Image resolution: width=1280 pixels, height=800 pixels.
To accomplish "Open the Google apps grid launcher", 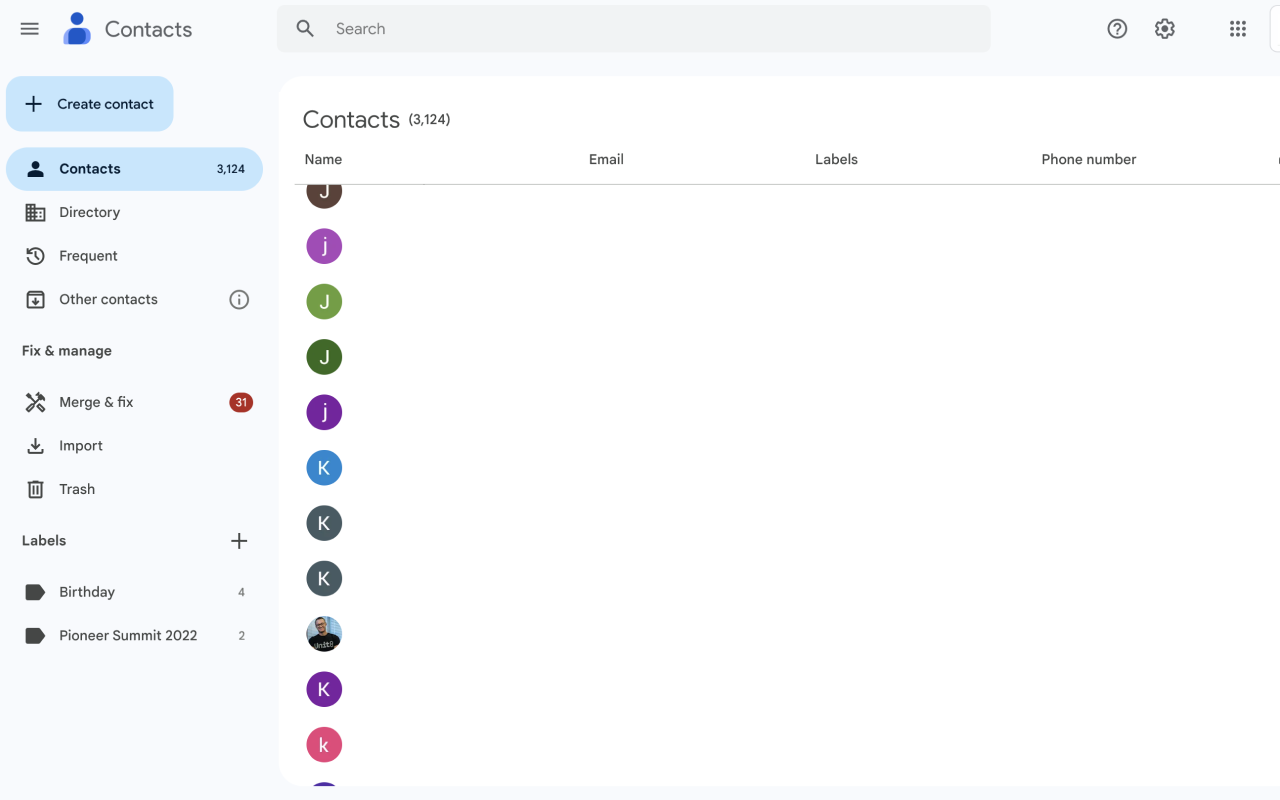I will click(1238, 29).
